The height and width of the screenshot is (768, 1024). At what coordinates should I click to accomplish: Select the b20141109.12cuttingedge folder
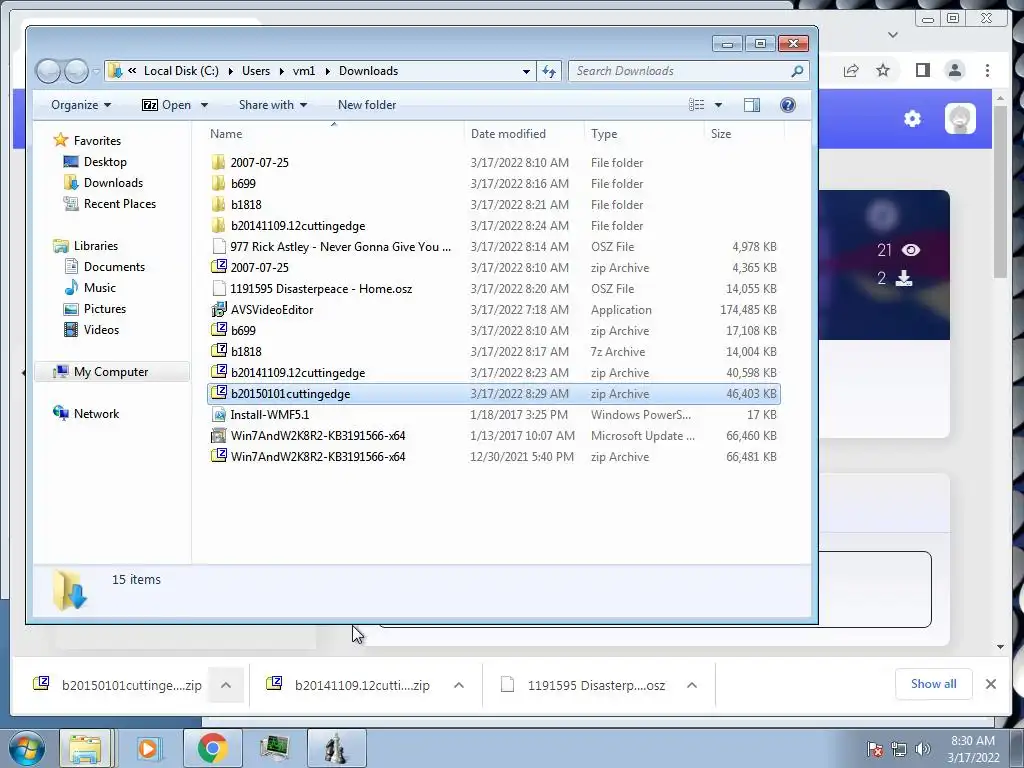(494, 226)
